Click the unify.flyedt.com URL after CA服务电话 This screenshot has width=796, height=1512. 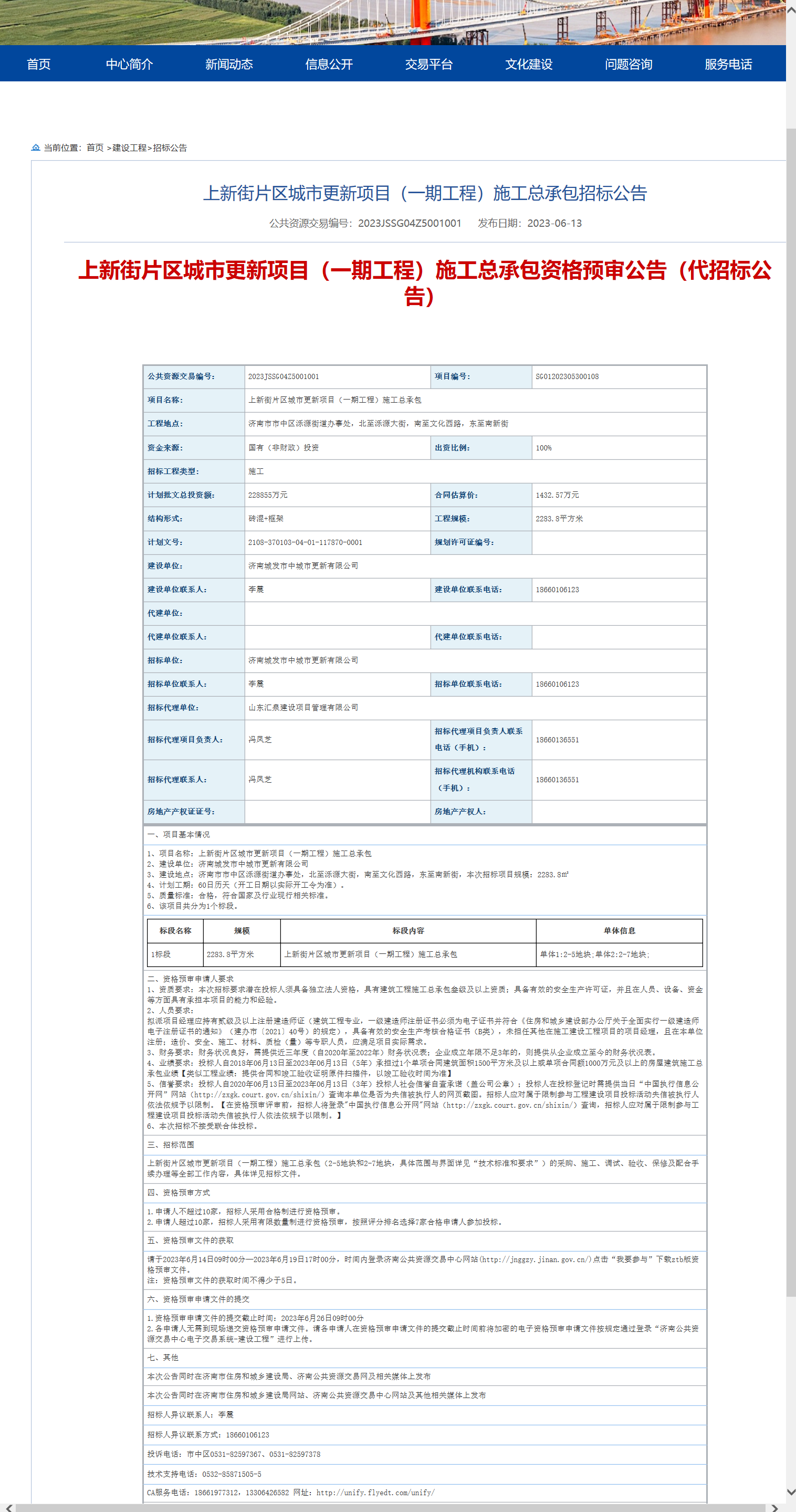[375, 1492]
